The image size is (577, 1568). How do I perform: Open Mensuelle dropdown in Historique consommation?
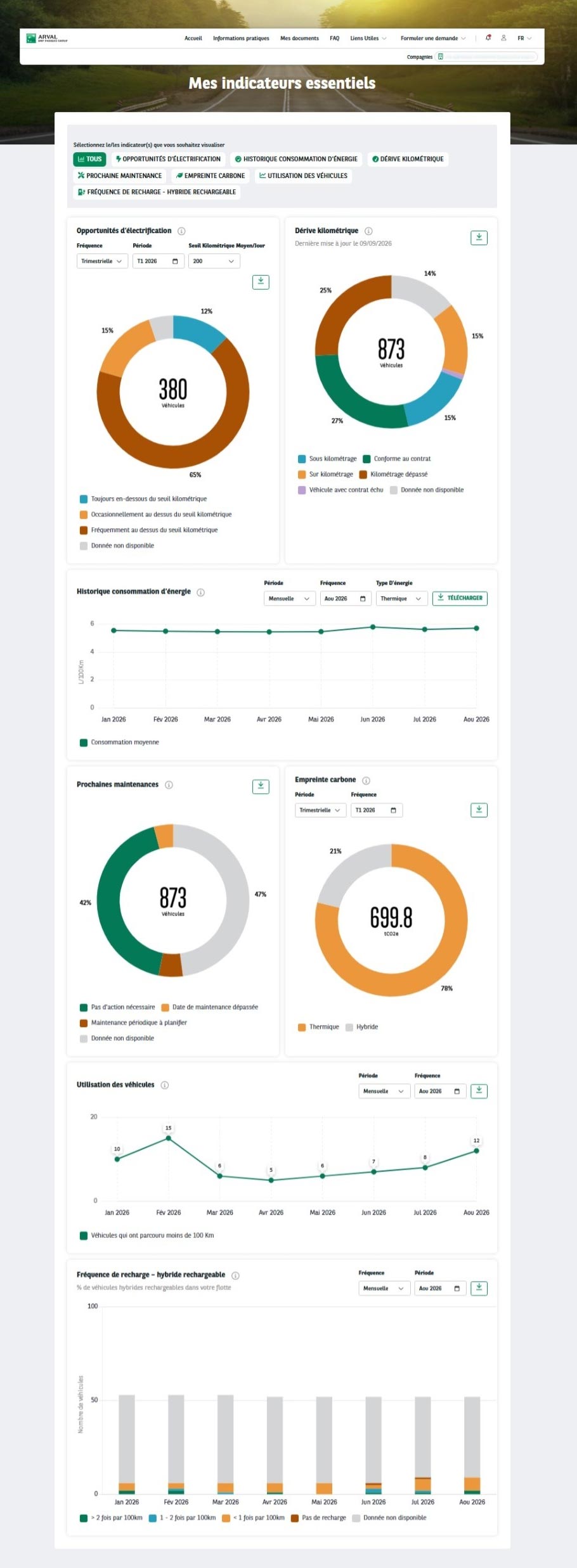click(289, 599)
